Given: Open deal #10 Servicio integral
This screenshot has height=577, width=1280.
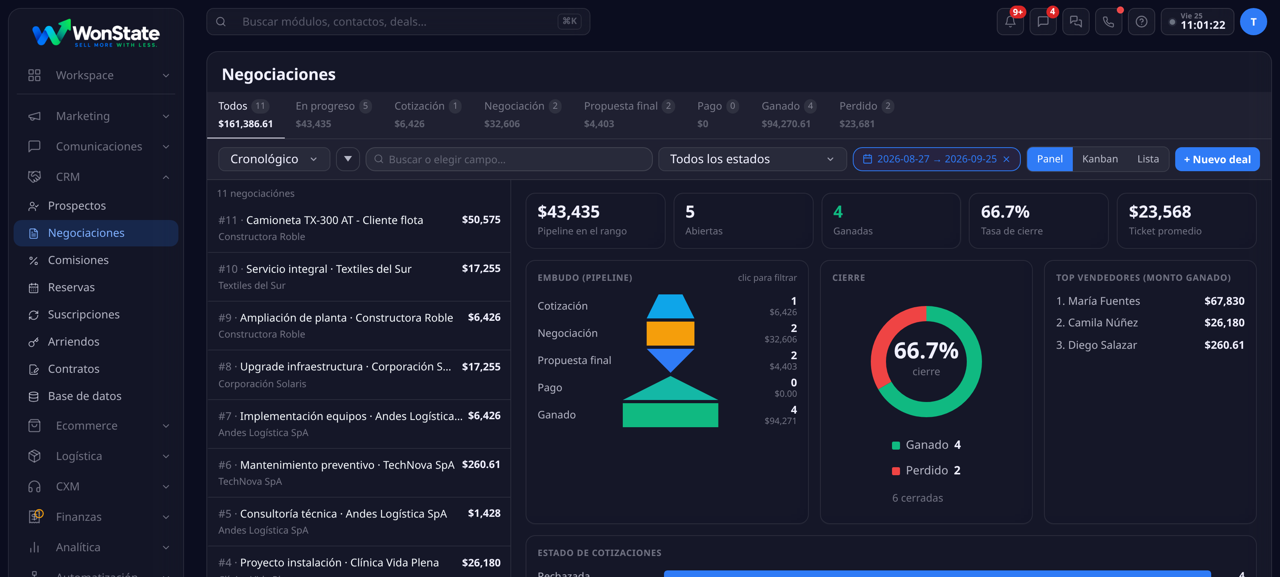Looking at the screenshot, I should pos(359,277).
